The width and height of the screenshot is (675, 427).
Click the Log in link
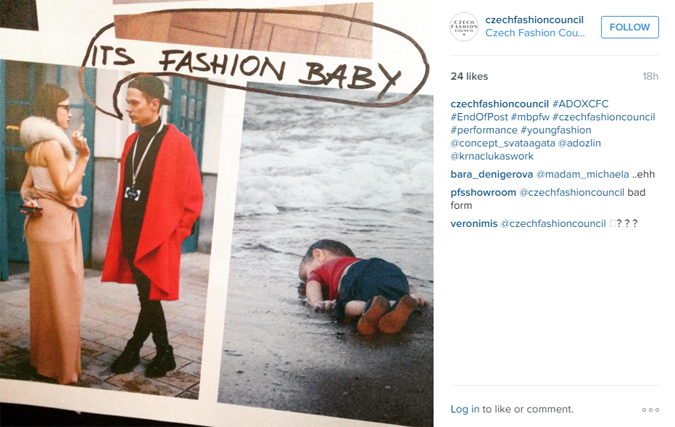[x=464, y=409]
